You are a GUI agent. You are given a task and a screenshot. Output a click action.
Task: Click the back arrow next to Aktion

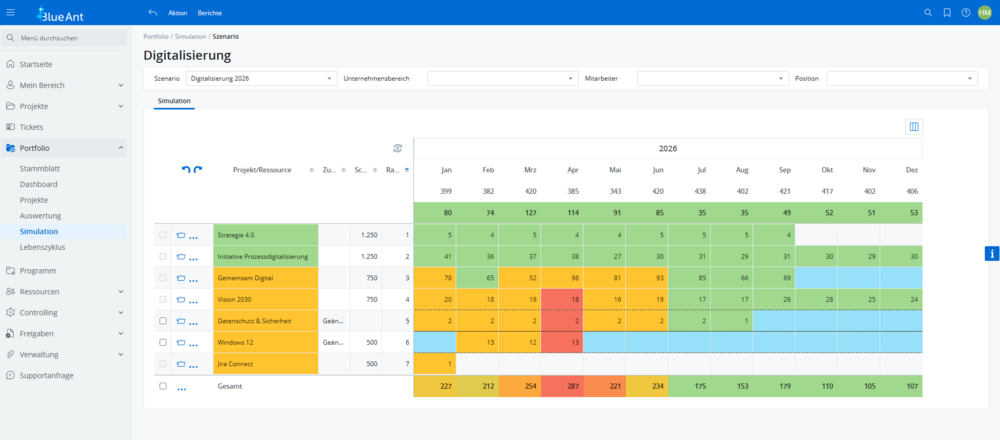tap(152, 13)
